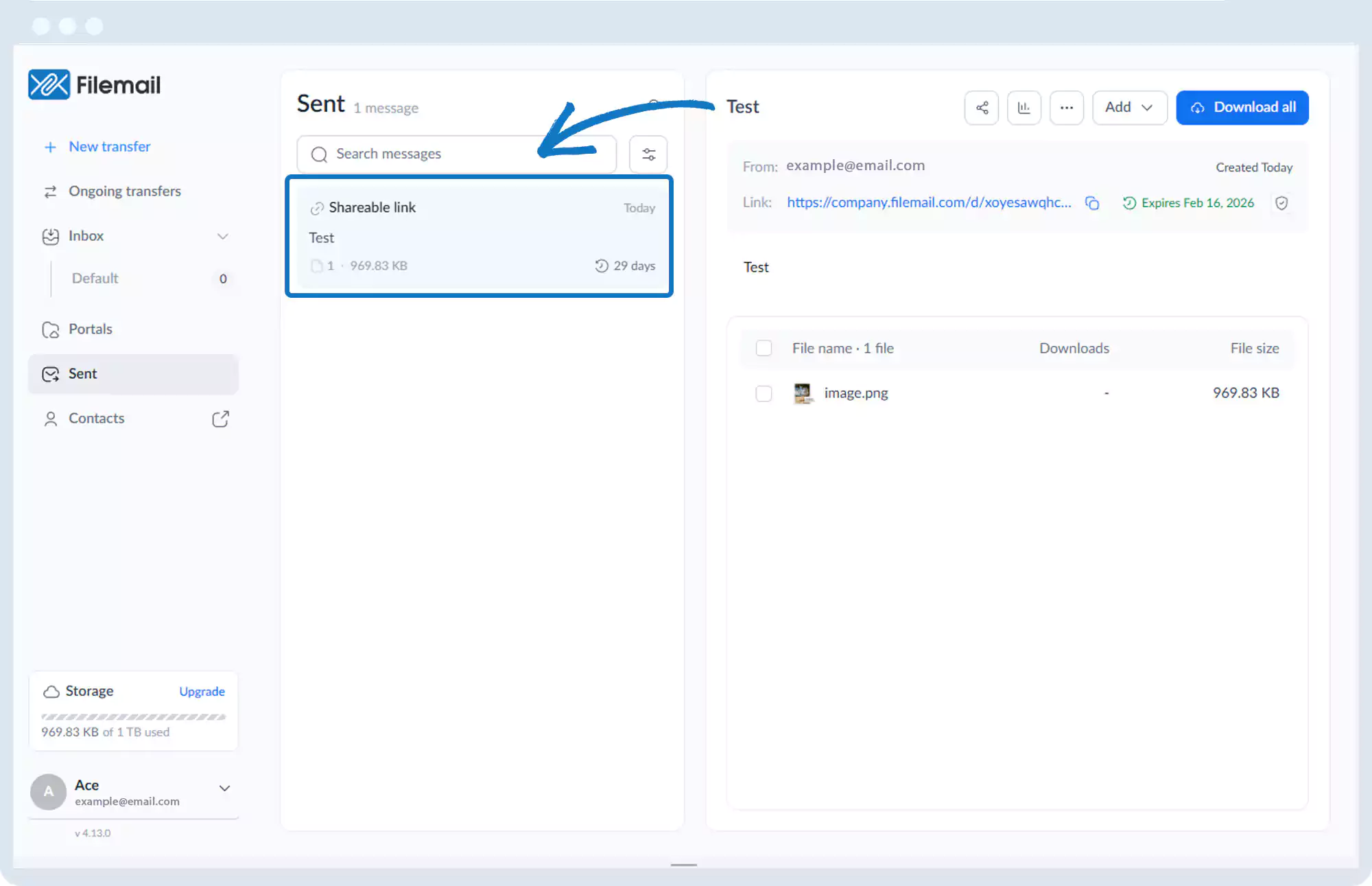Viewport: 1372px width, 886px height.
Task: Open the Portals section
Action: coord(90,329)
